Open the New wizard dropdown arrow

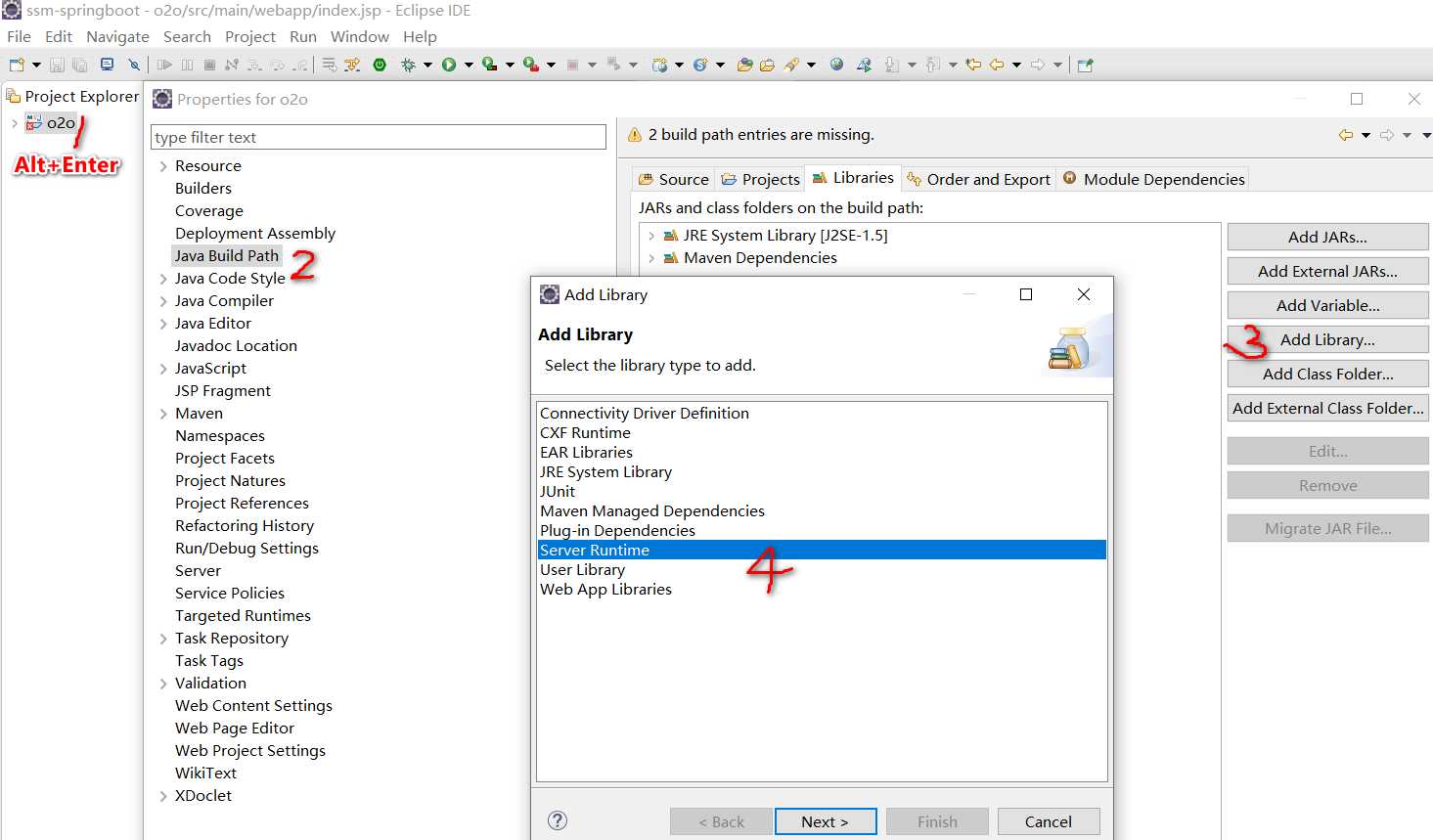click(x=36, y=65)
